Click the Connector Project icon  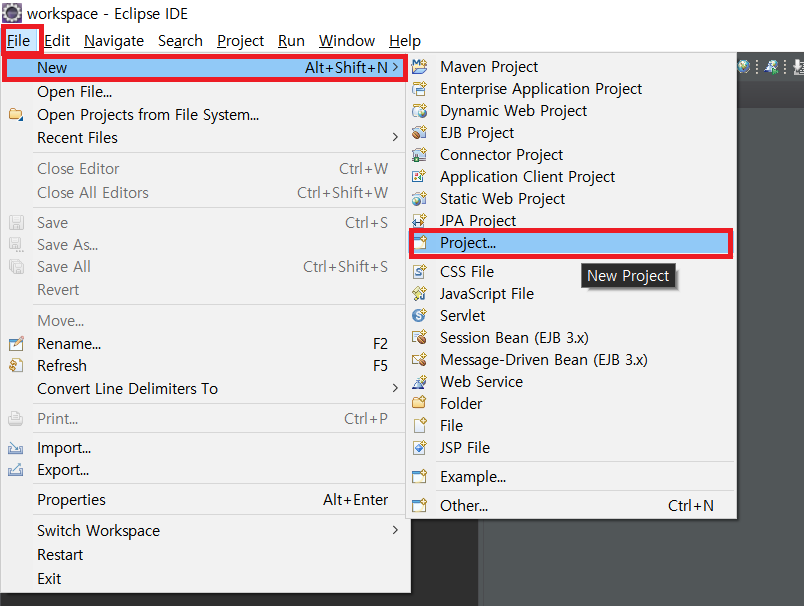click(419, 155)
